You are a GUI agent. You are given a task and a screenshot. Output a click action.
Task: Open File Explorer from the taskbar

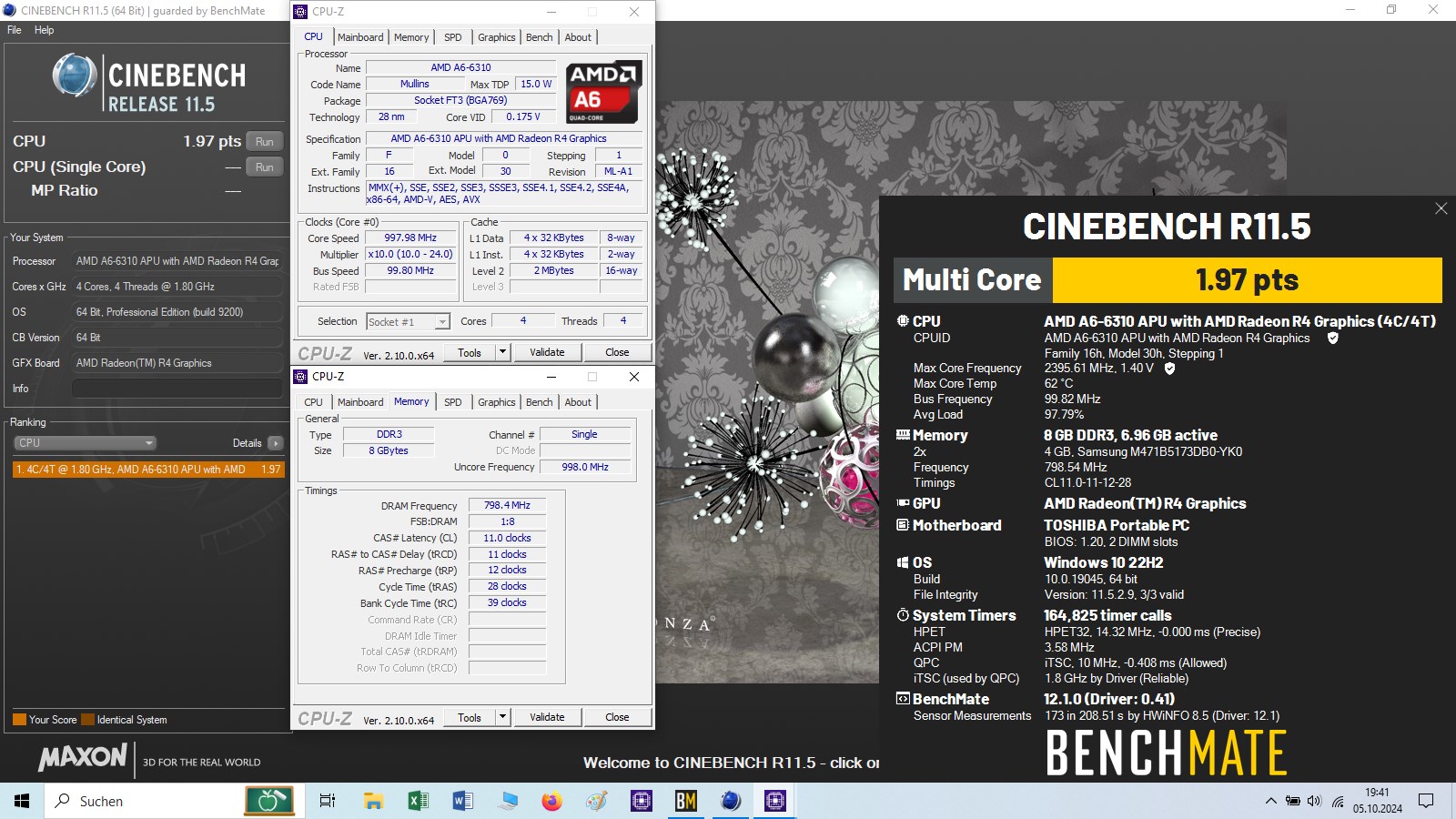point(373,801)
